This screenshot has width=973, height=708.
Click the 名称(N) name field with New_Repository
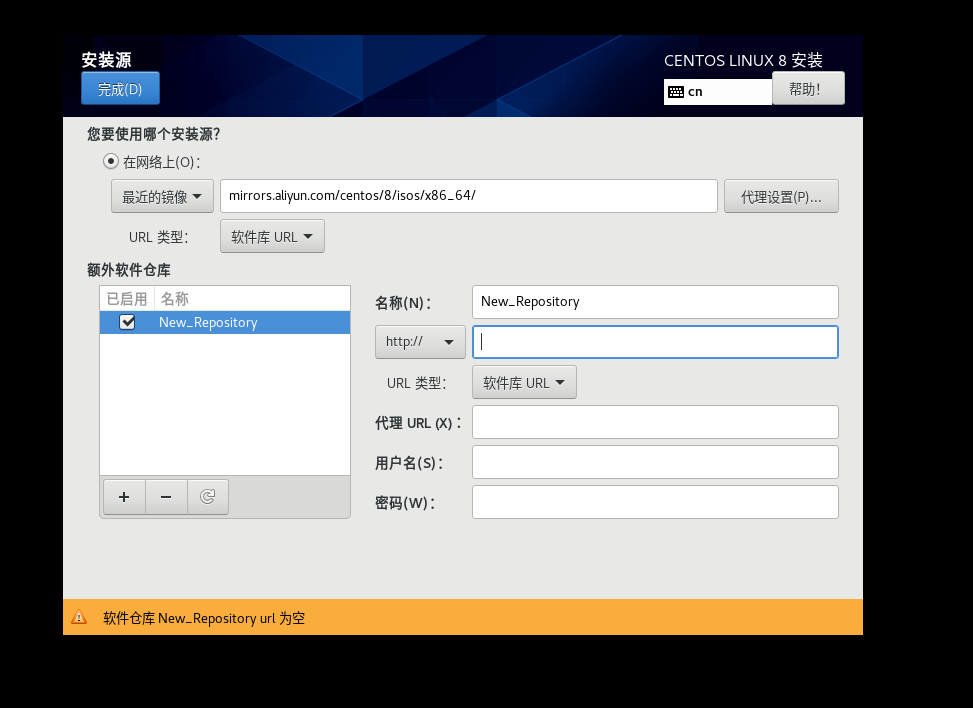tap(655, 302)
